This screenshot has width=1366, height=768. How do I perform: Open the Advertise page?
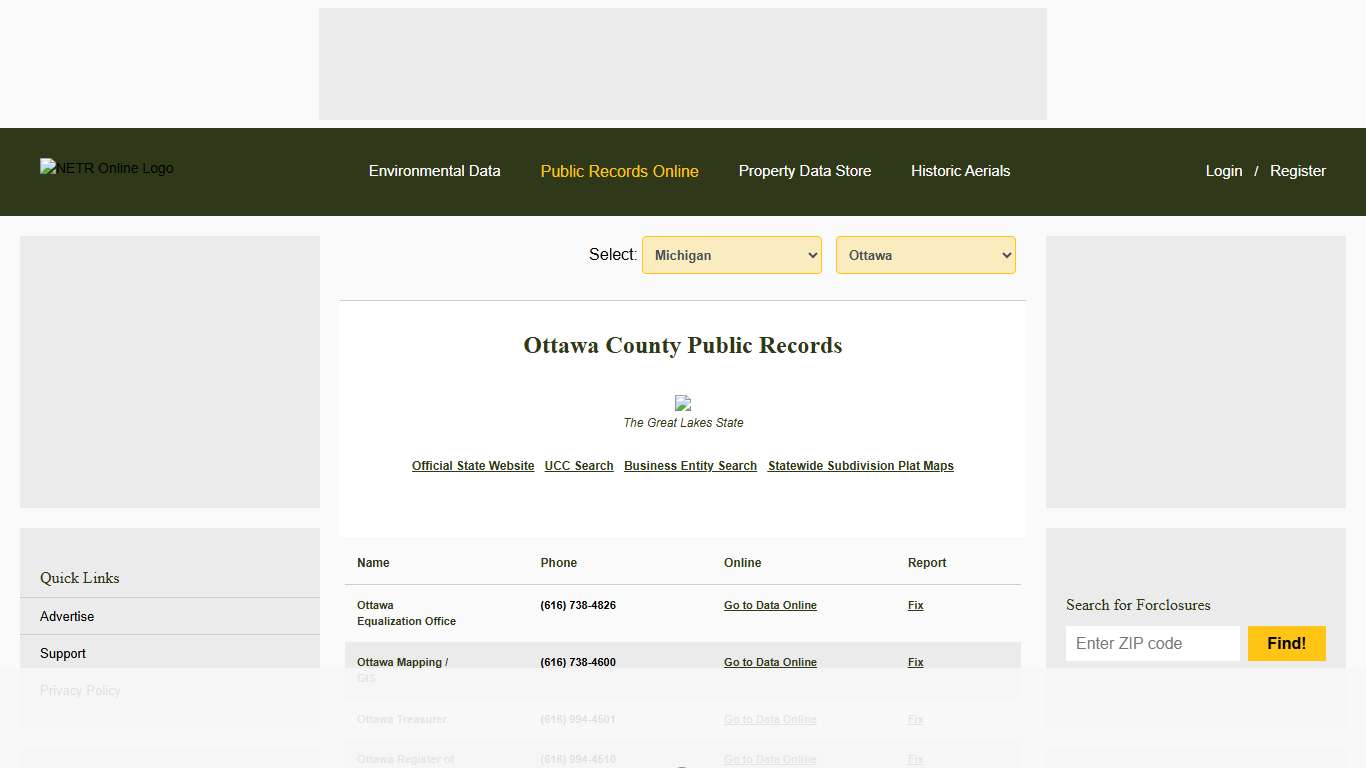[66, 616]
